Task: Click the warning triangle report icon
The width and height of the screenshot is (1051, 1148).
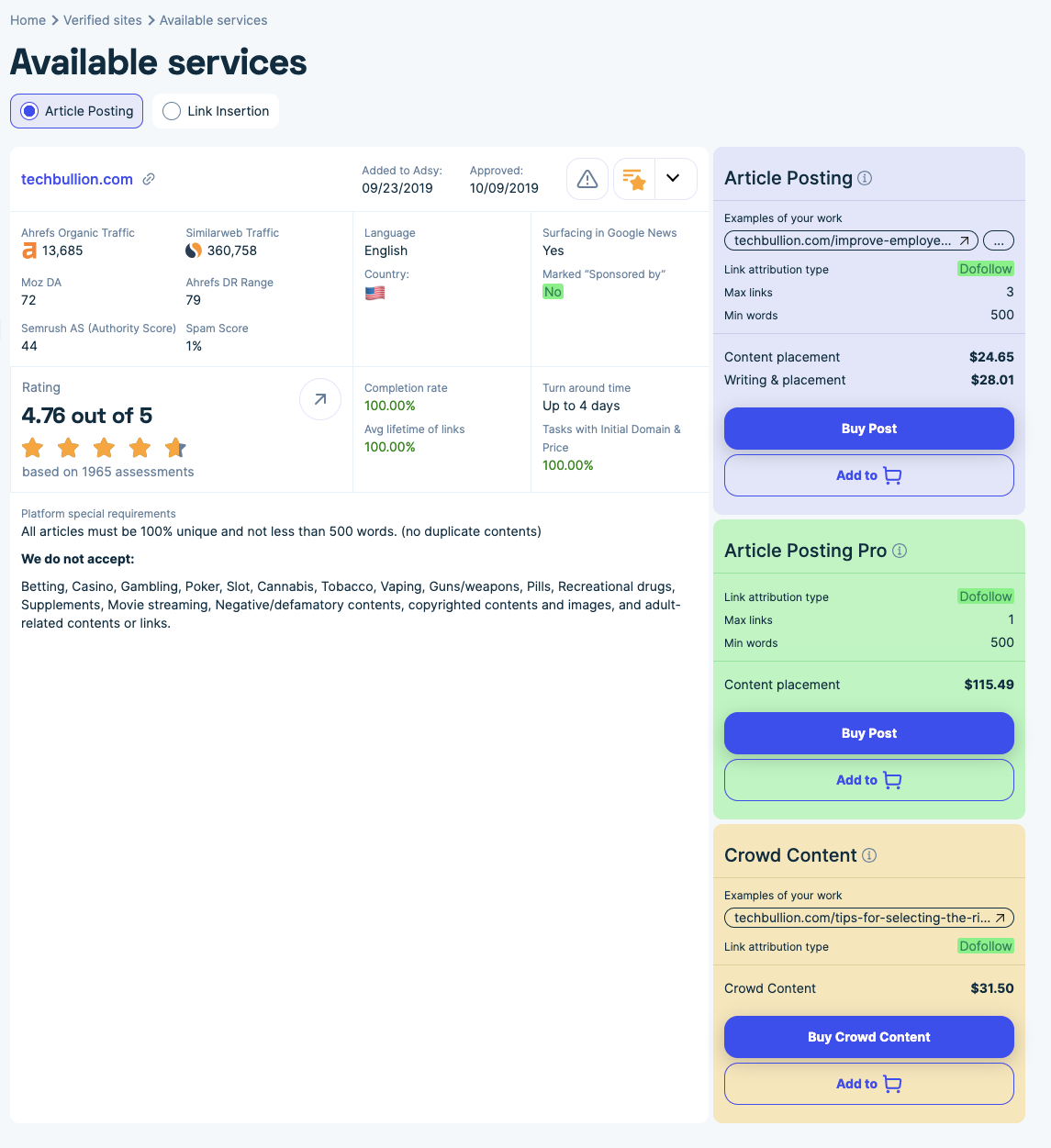Action: [587, 179]
